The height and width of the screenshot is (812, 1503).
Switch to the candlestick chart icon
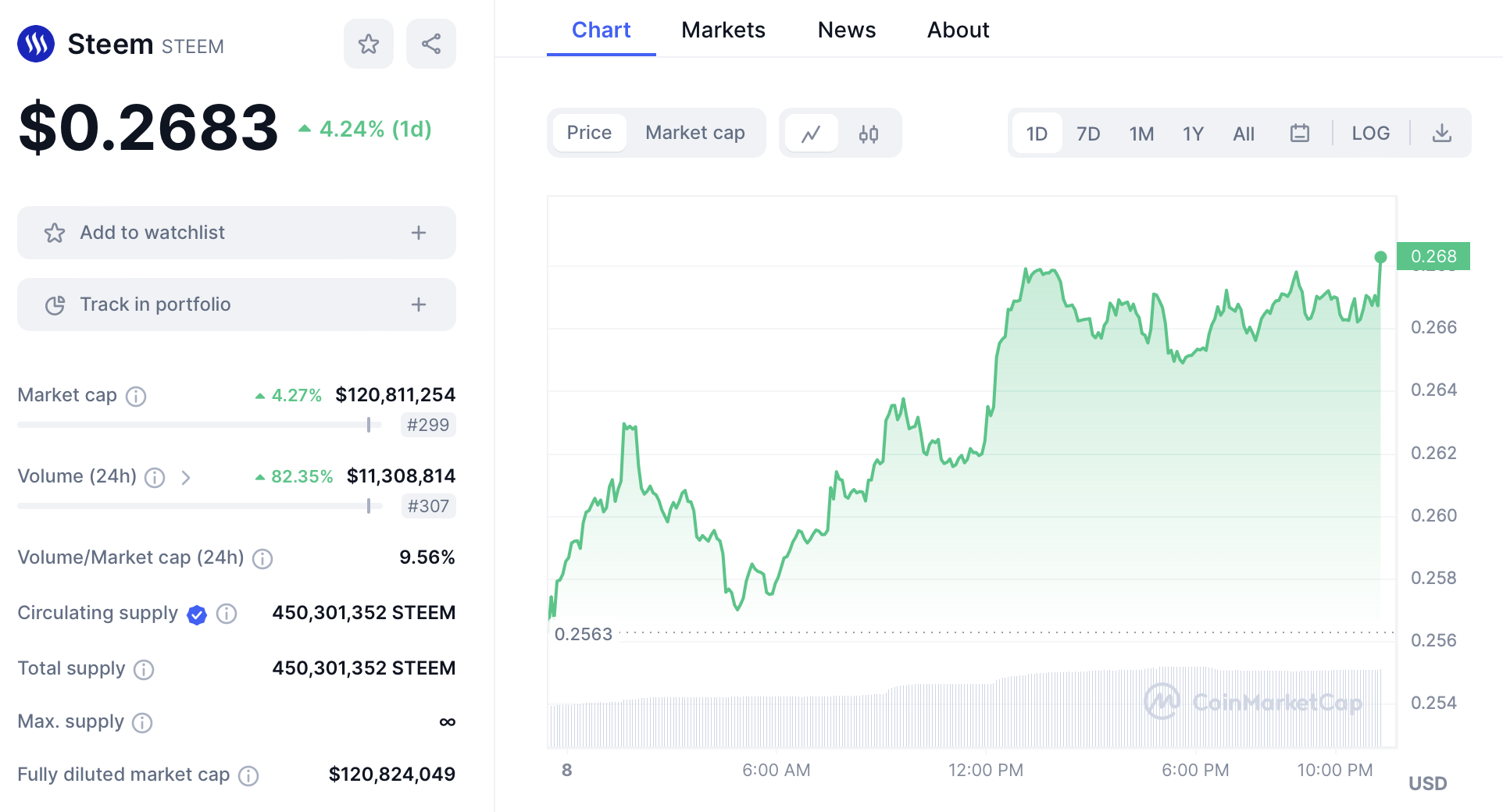[x=868, y=134]
